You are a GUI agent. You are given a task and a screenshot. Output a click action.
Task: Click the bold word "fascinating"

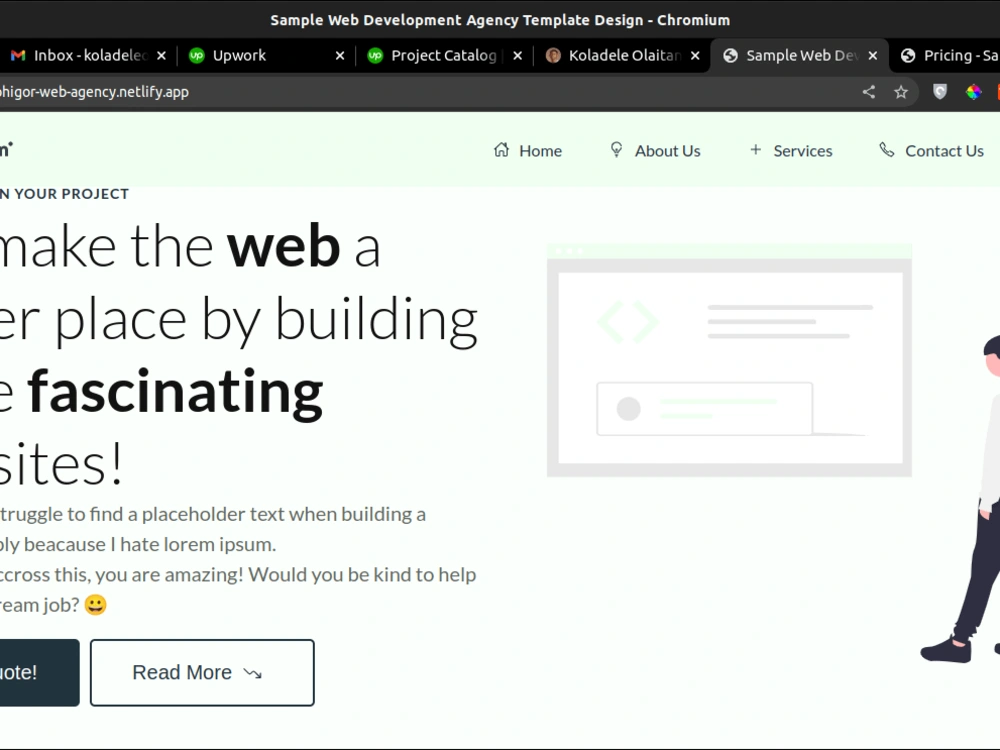coord(175,392)
